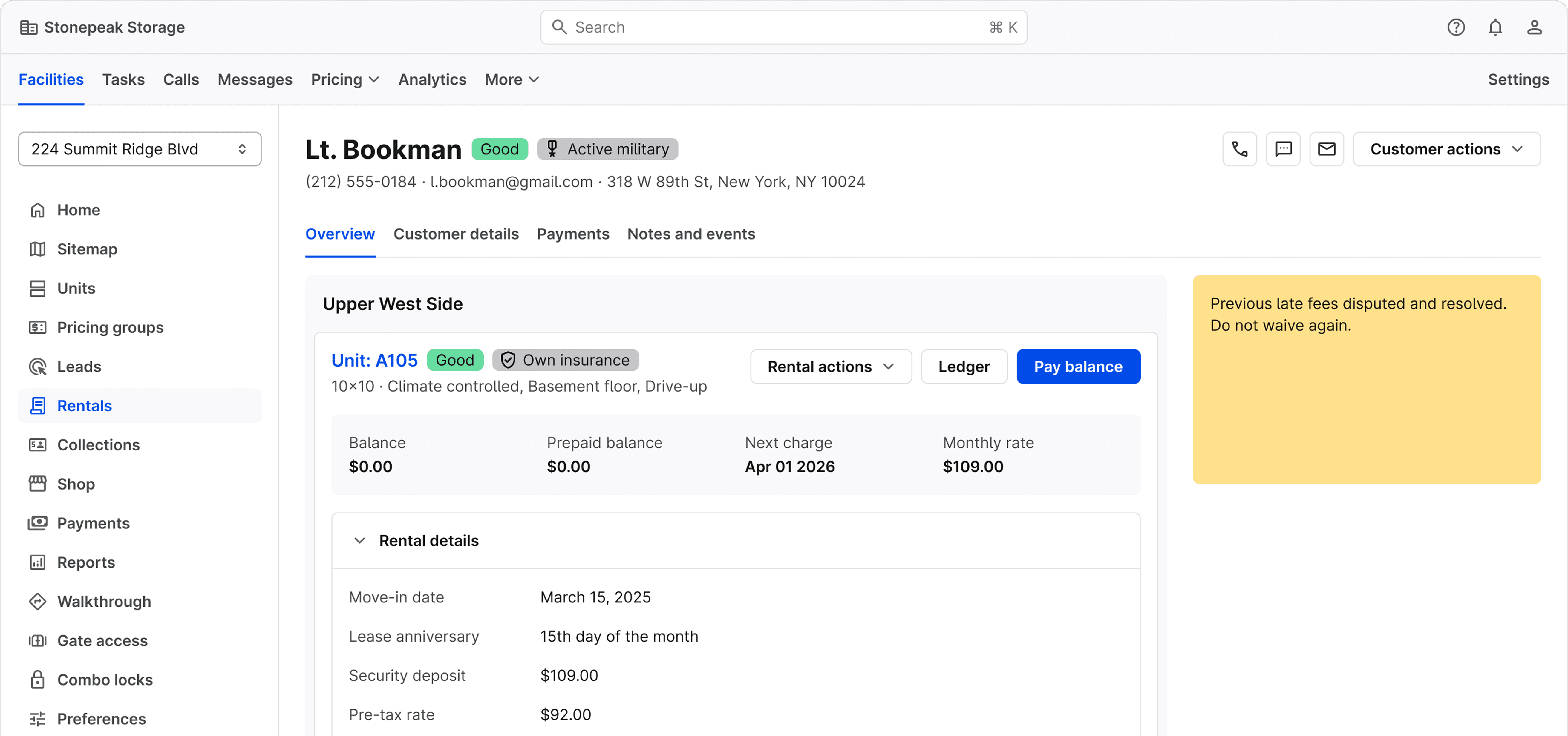
Task: Open the Pricing menu in top navigation
Action: click(x=344, y=80)
